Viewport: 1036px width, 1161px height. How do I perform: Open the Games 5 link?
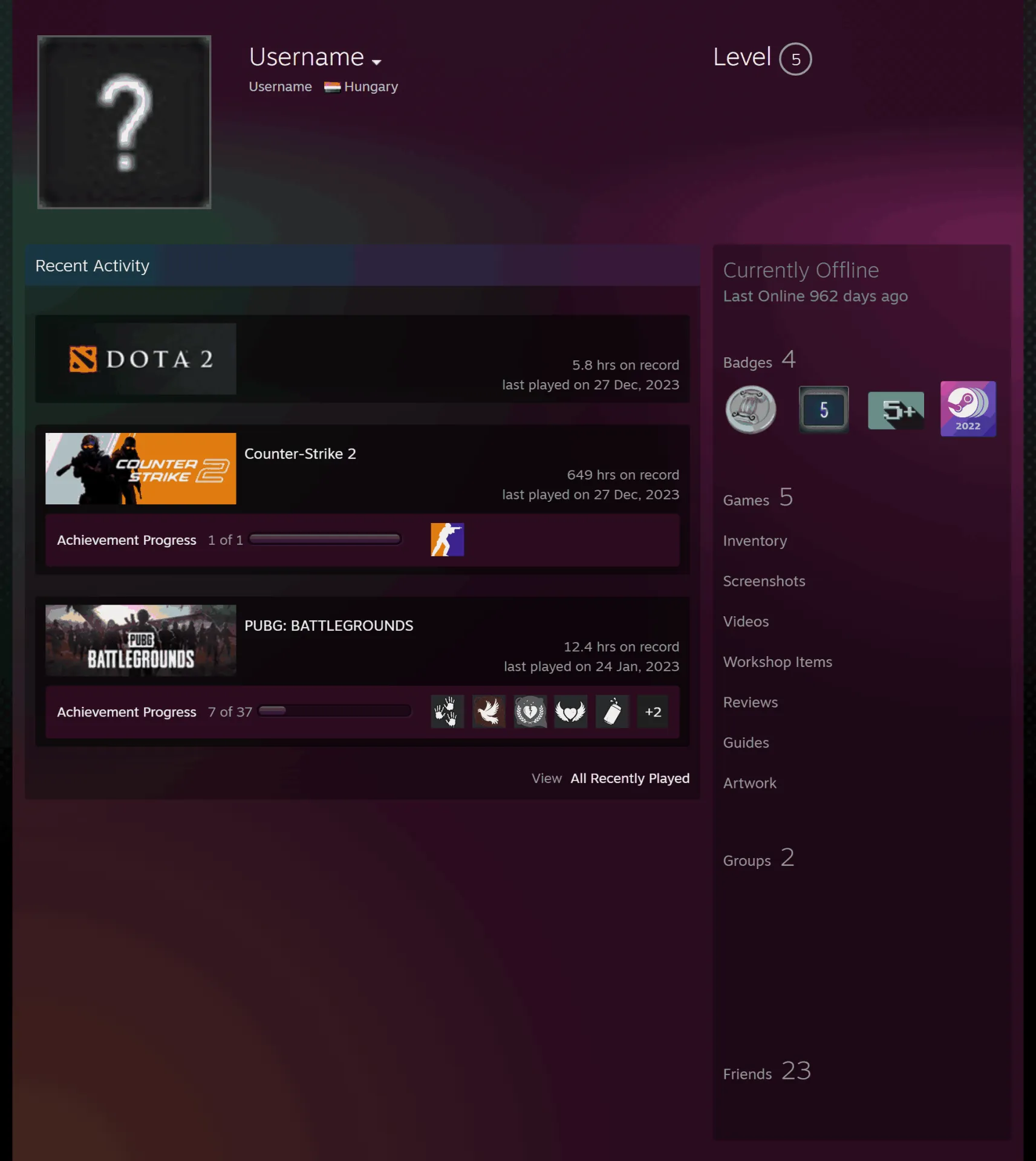(758, 498)
